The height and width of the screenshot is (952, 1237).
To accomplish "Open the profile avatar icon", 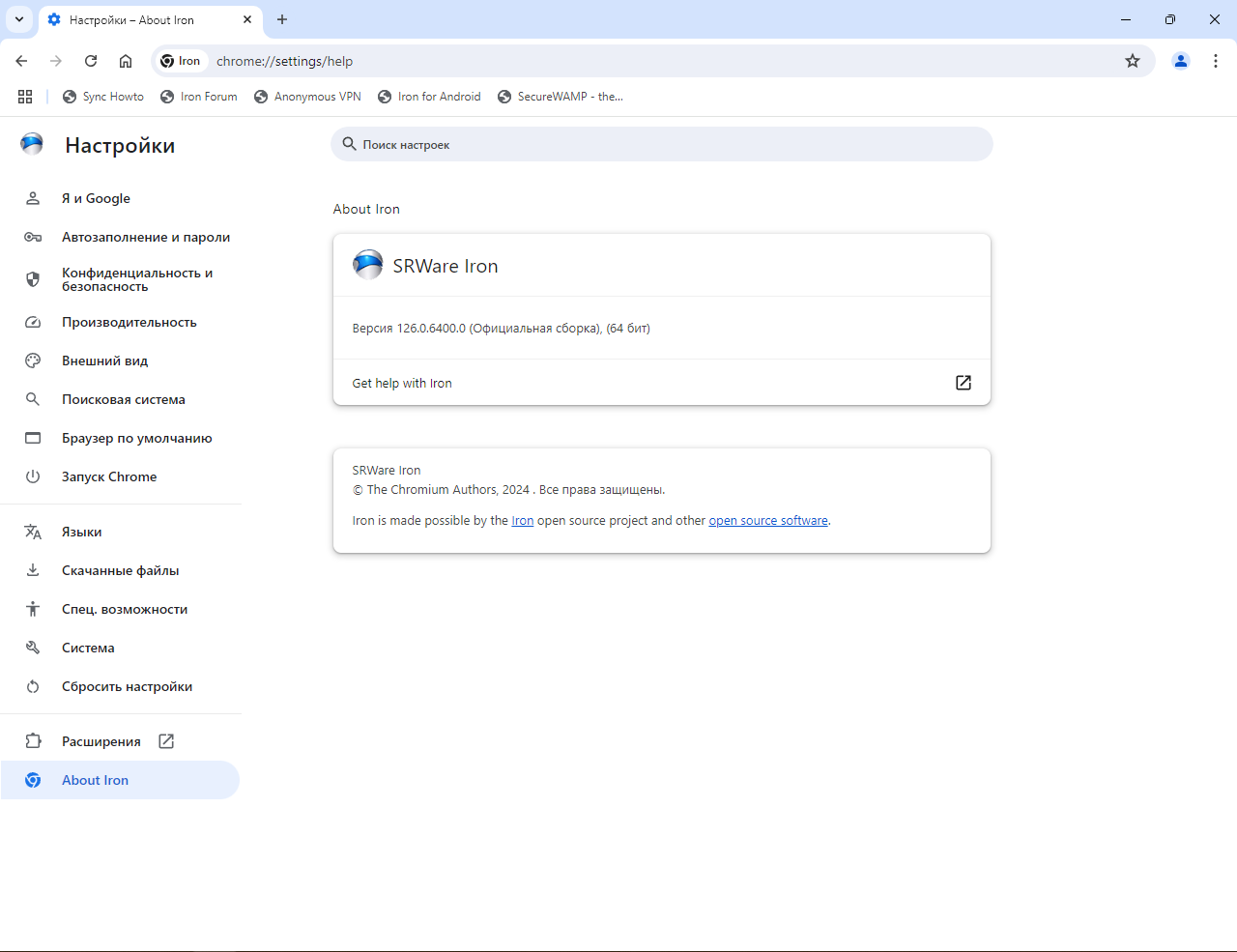I will (x=1181, y=61).
